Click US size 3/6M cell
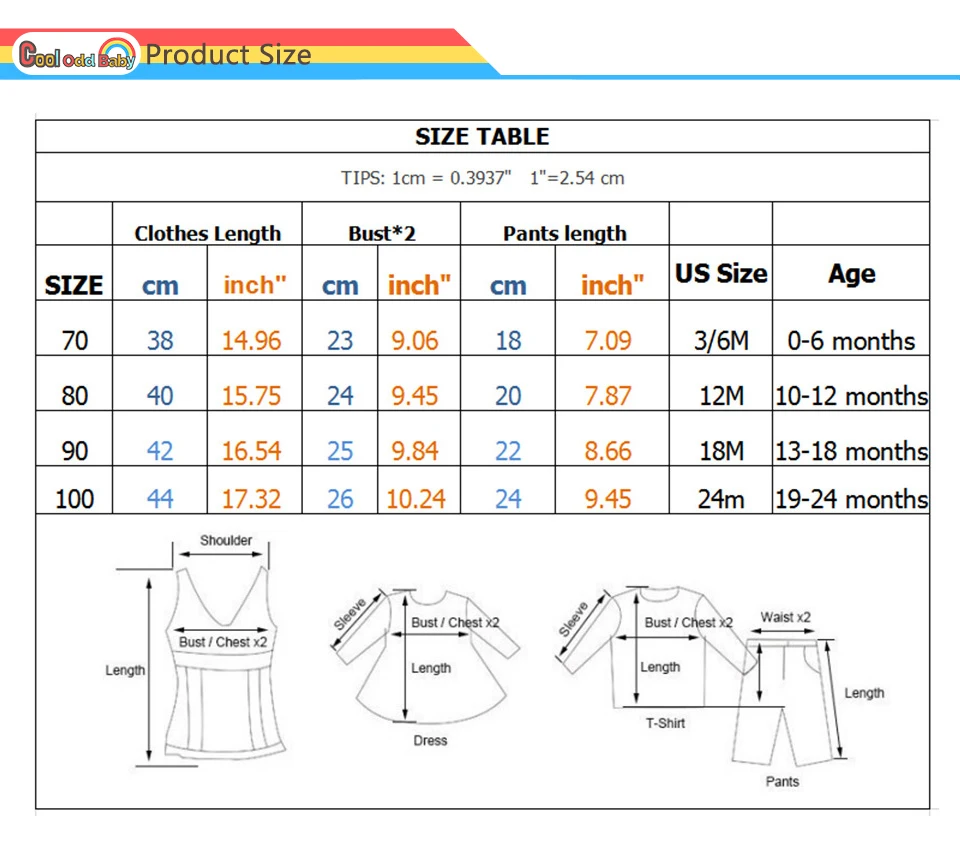The image size is (960, 852). coord(721,340)
